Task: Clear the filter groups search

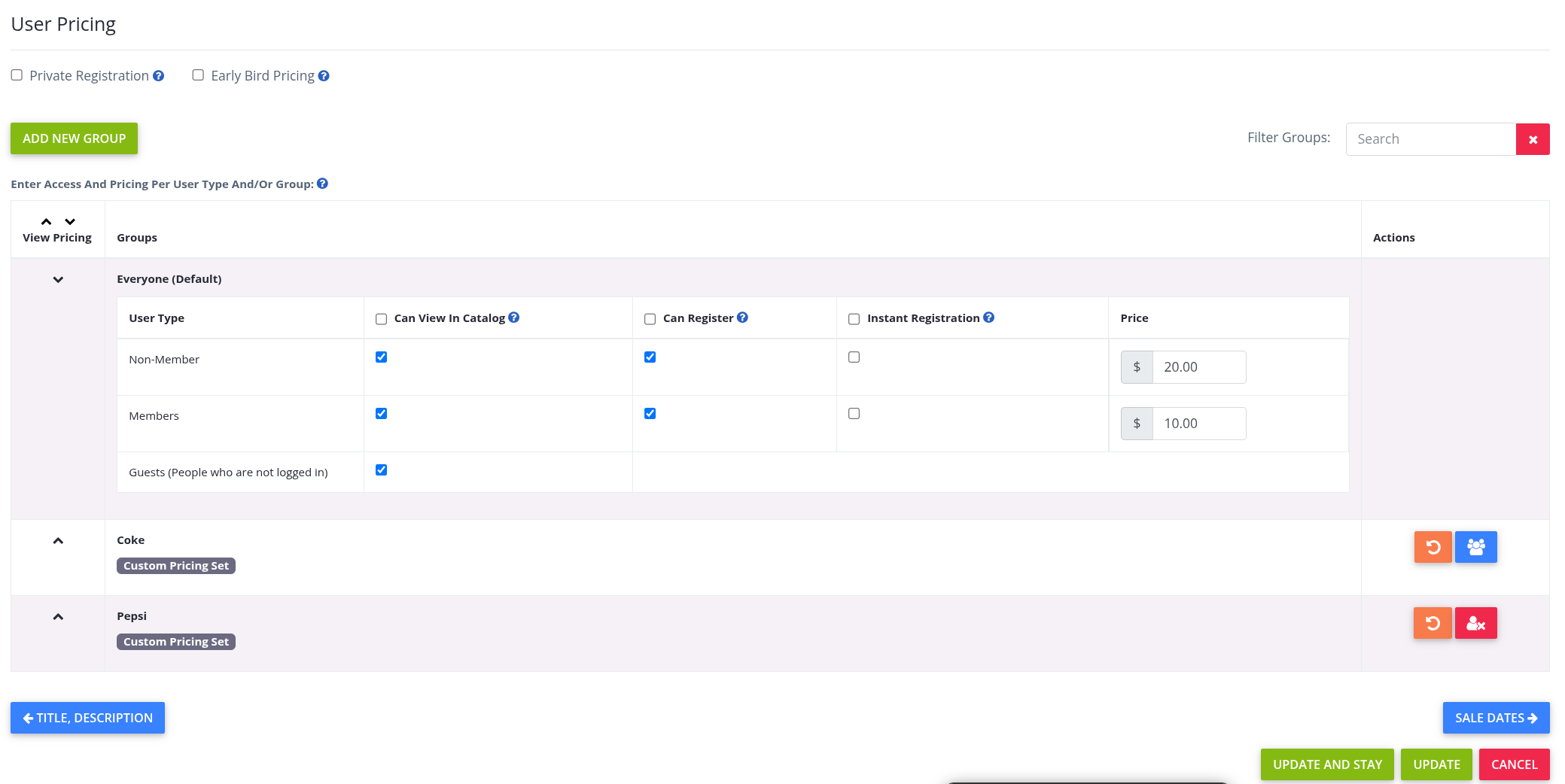Action: (1532, 139)
